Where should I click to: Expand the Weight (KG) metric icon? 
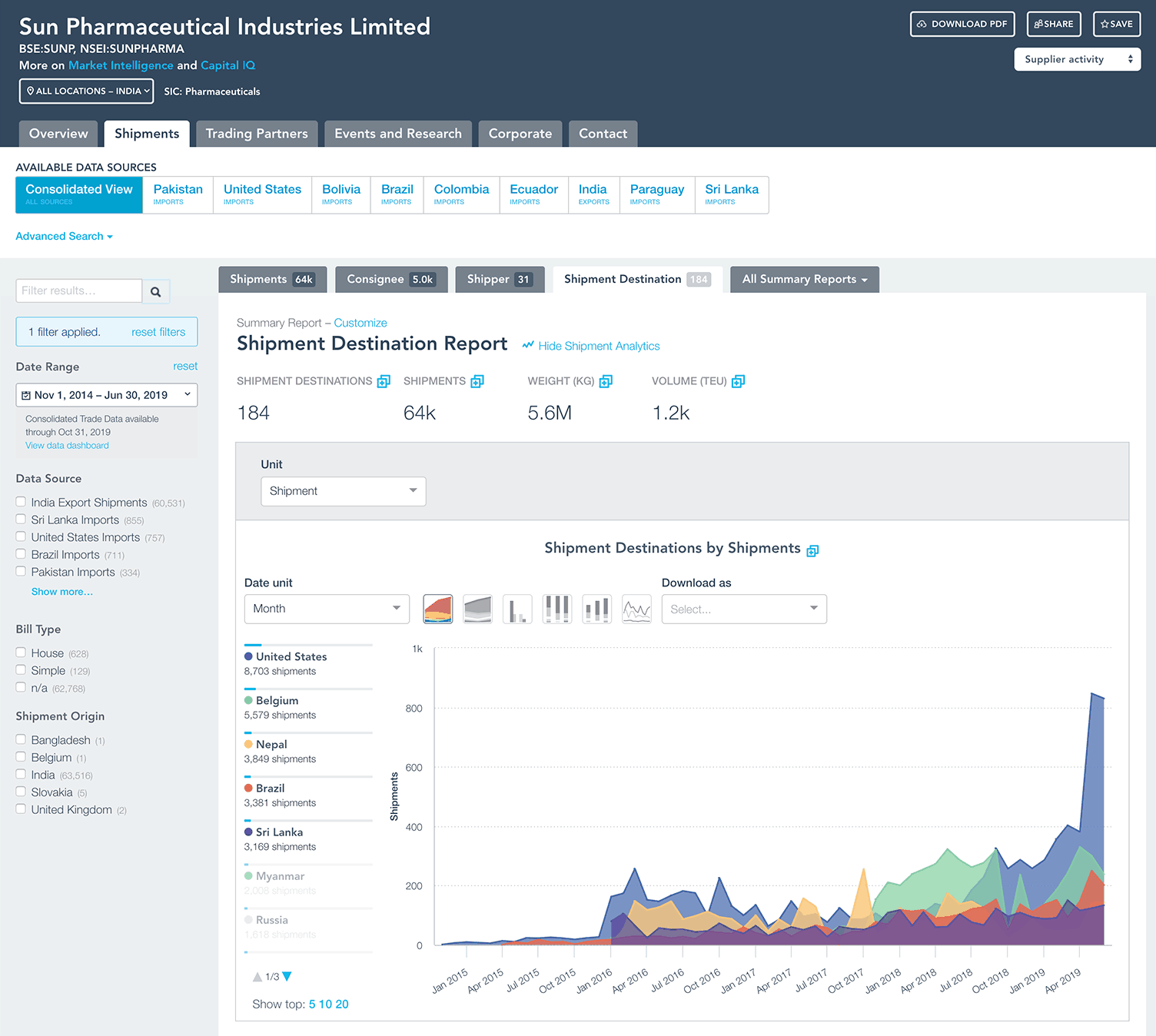pos(606,381)
